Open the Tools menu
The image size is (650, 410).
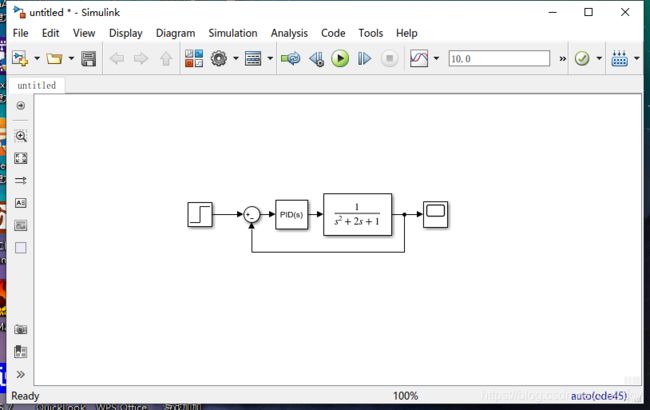pyautogui.click(x=371, y=33)
